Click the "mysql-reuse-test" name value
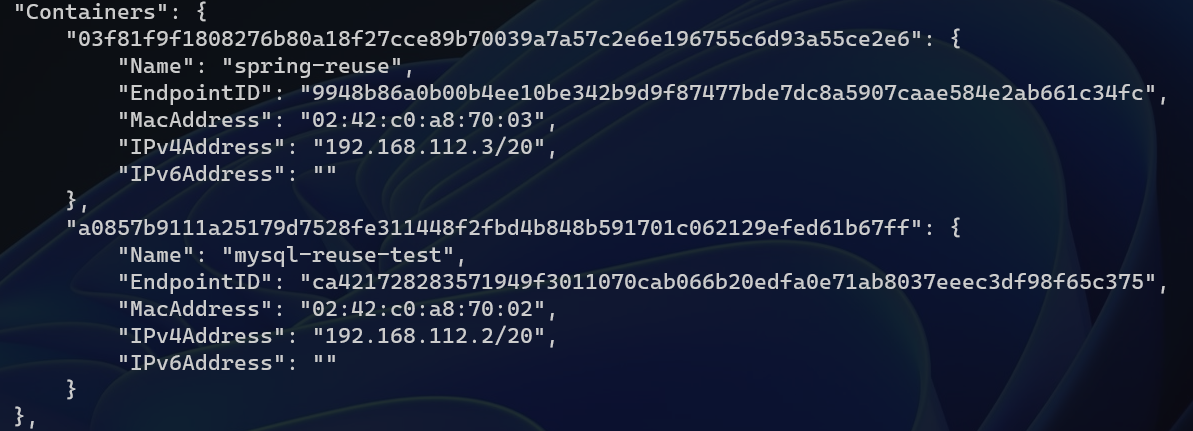This screenshot has width=1193, height=431. 337,255
